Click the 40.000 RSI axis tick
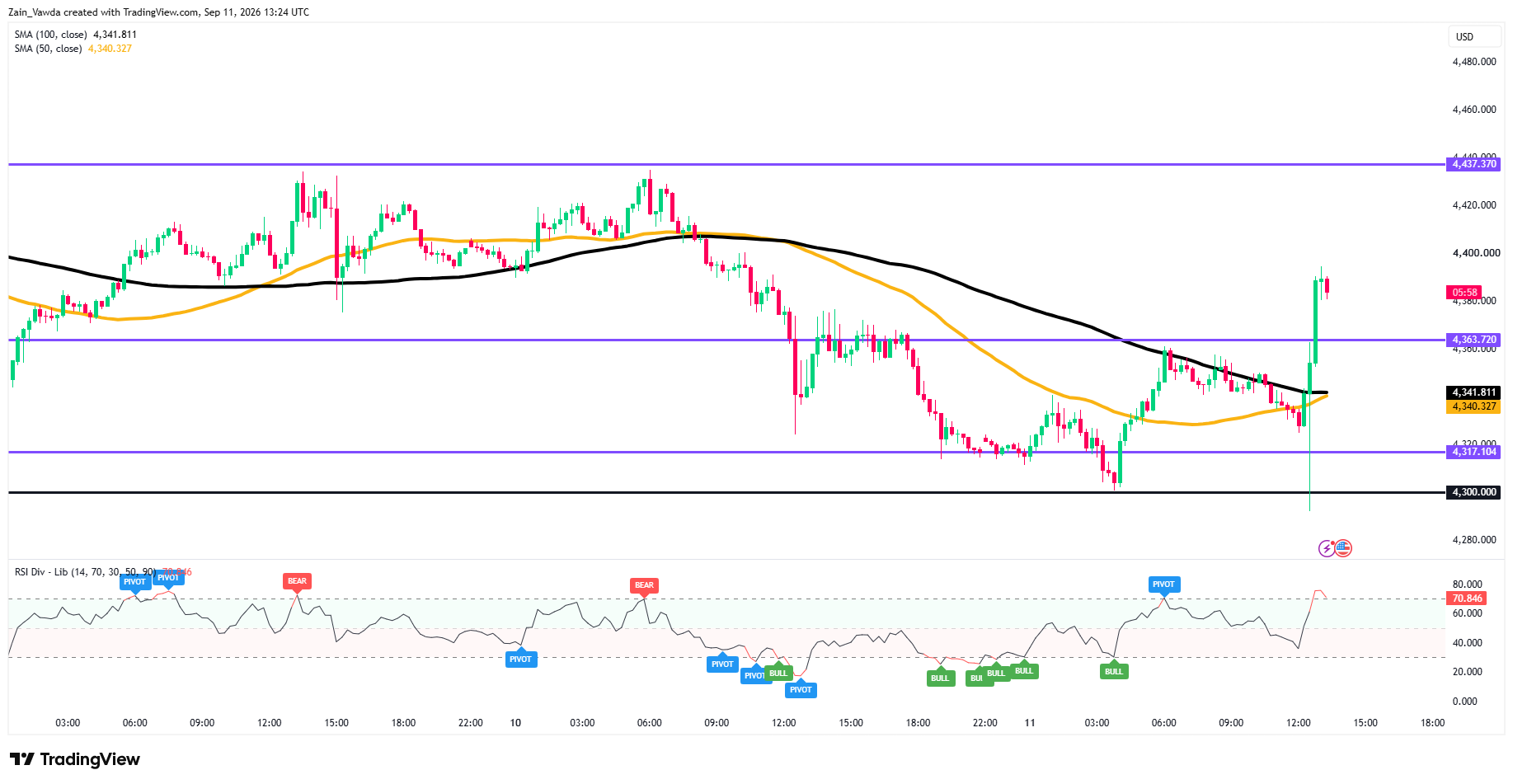 tap(1467, 643)
